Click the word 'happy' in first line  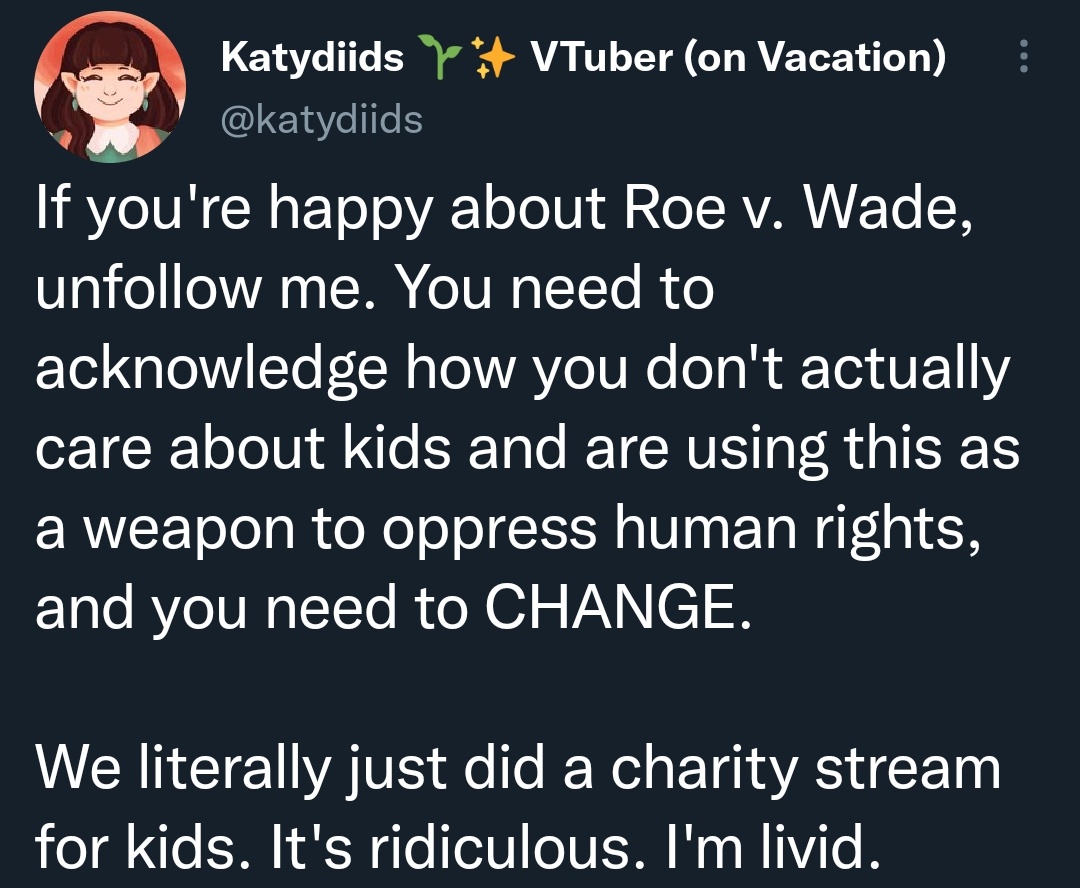351,210
